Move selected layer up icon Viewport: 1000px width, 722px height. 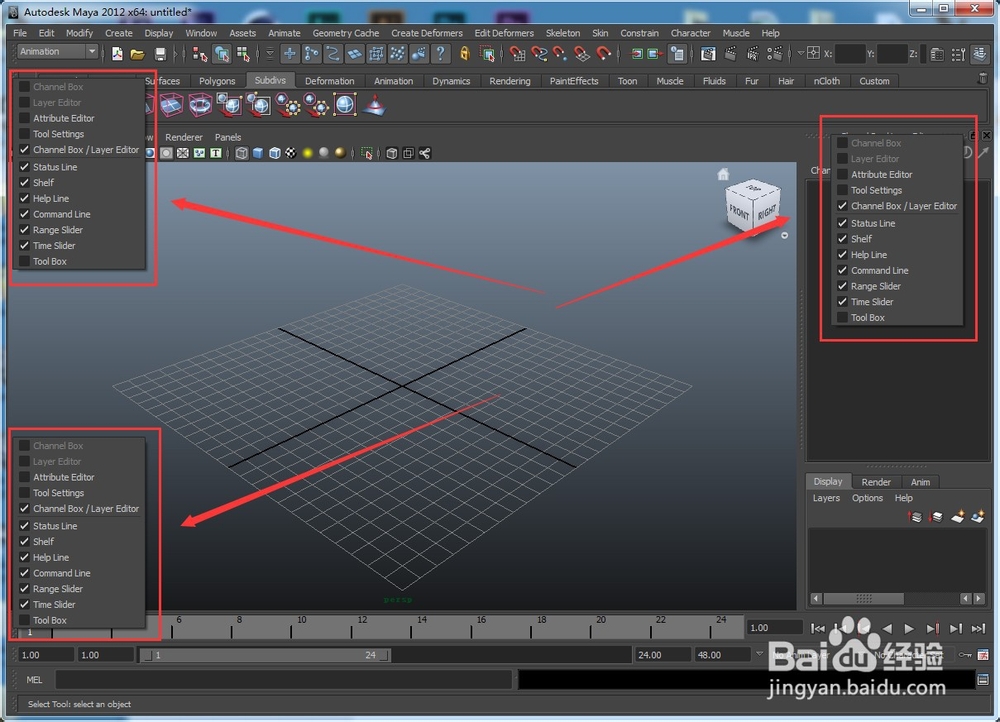(x=915, y=517)
